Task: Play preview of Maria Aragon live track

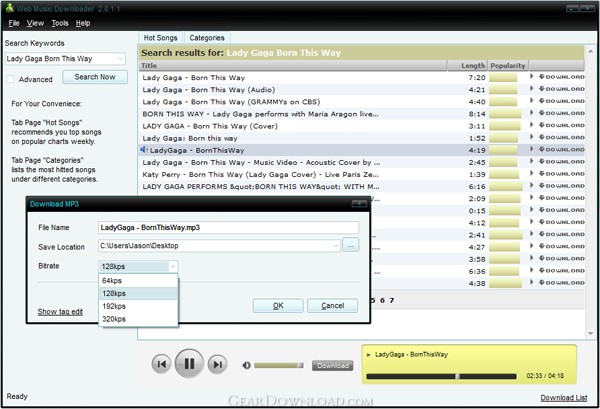Action: tap(532, 113)
